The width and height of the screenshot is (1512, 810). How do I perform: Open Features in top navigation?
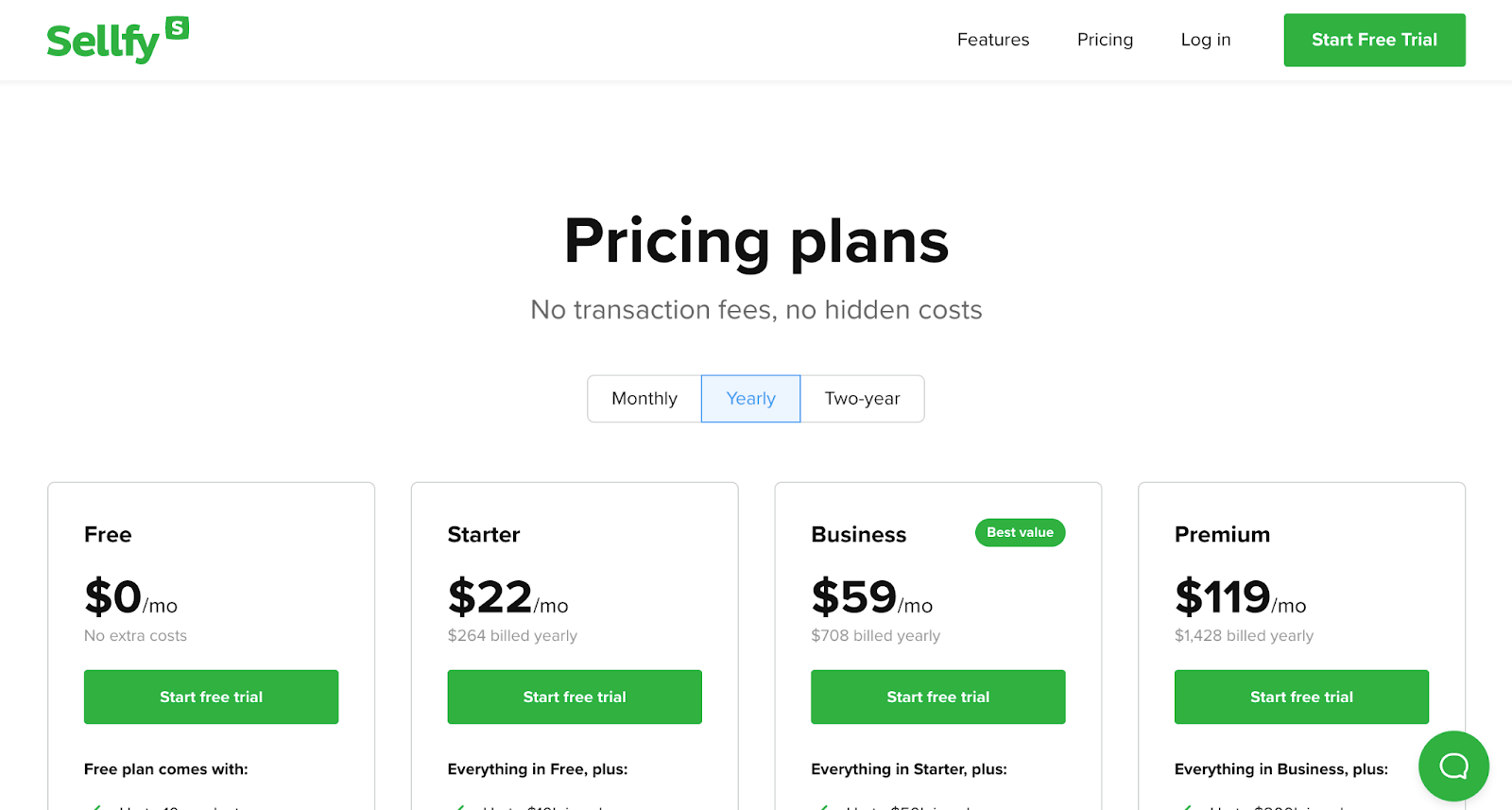(x=992, y=40)
